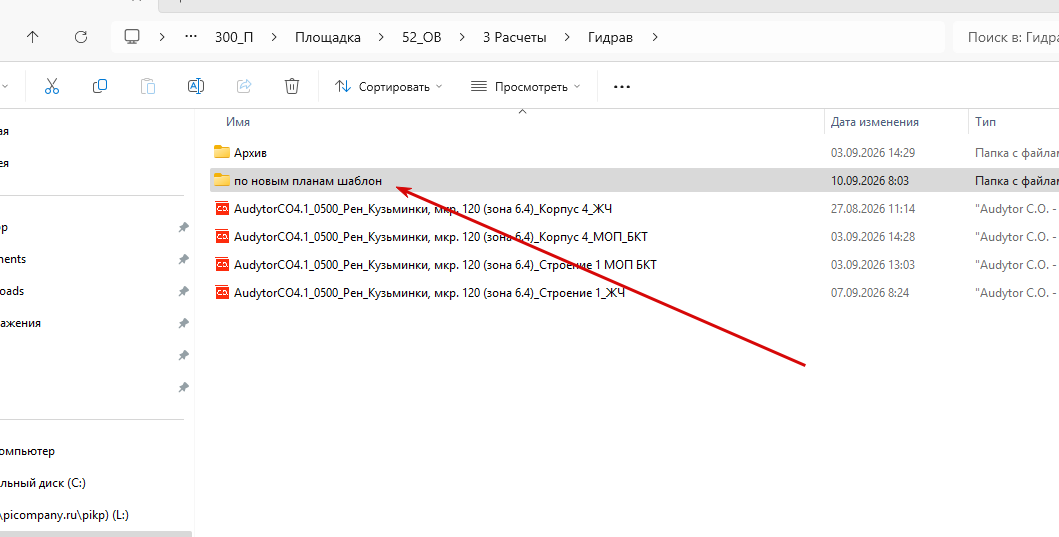Navigate to Площадка breadcrumb segment
Screen dimensions: 1059x537
coord(328,37)
